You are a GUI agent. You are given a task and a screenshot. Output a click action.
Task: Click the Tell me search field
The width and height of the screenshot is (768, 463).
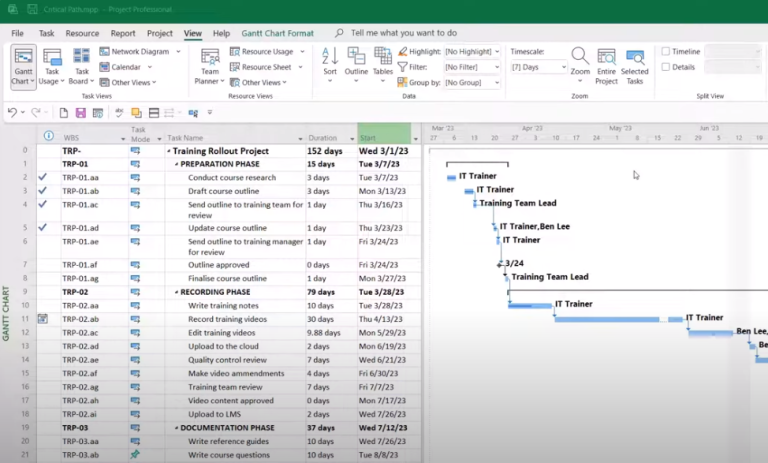[404, 33]
